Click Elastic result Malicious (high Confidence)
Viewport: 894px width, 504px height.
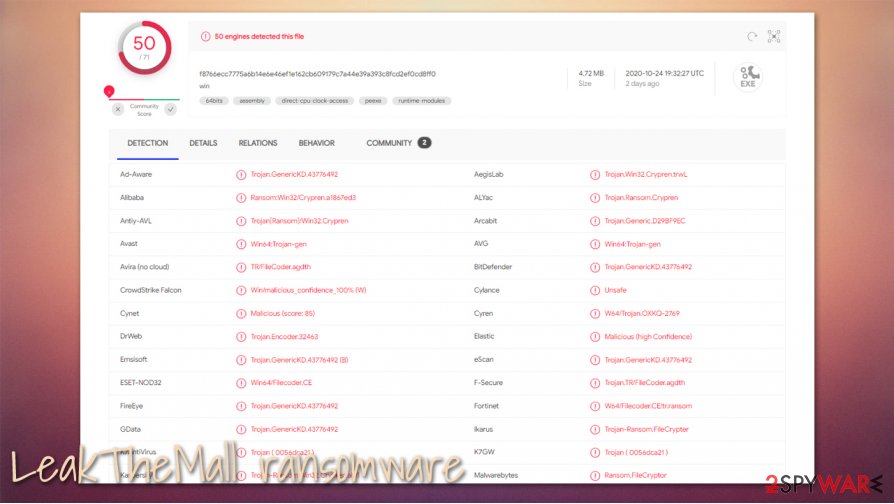click(x=648, y=336)
